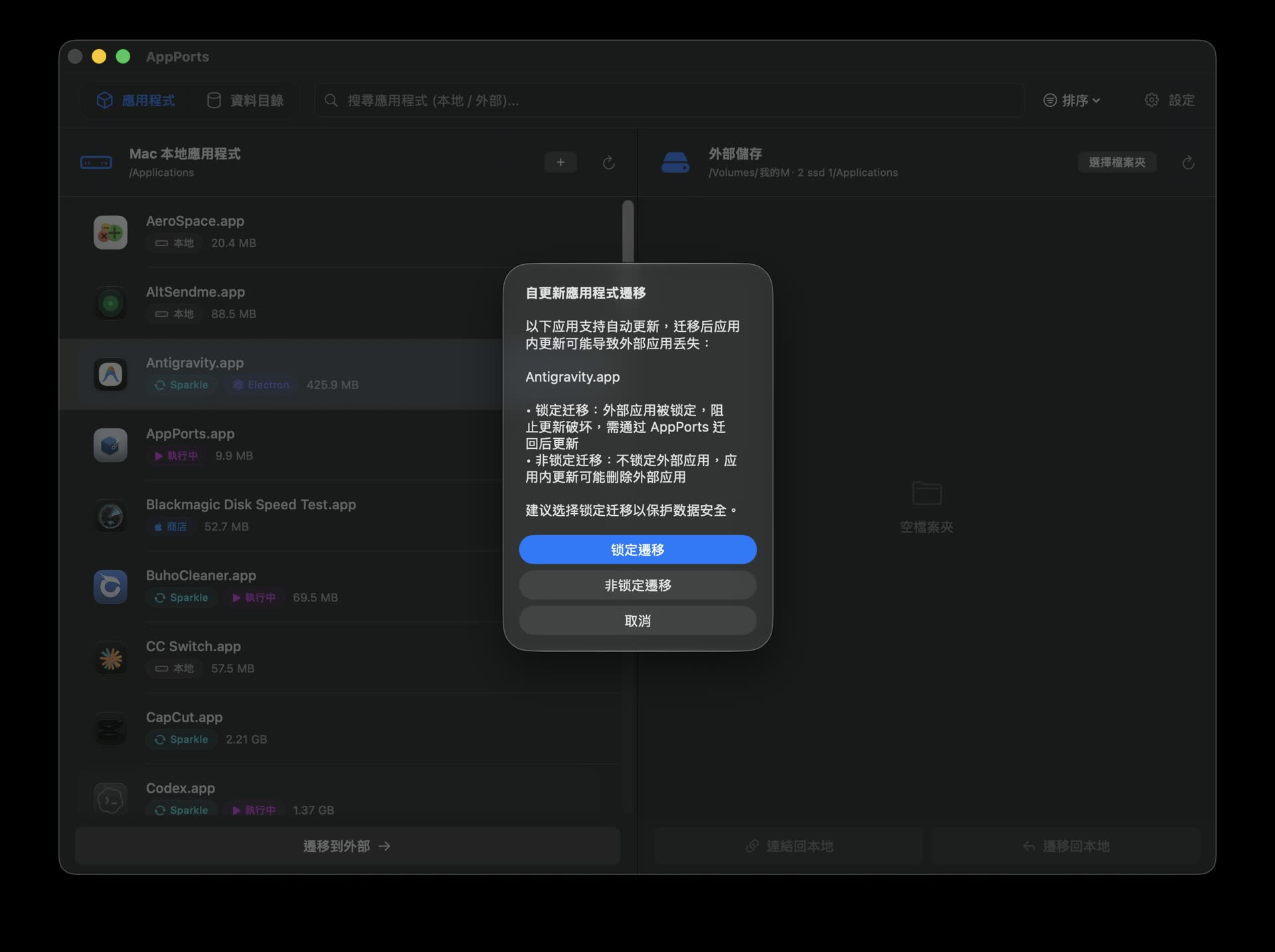Image resolution: width=1275 pixels, height=952 pixels.
Task: Click Sparkle badge on CapCut.app
Action: click(181, 740)
